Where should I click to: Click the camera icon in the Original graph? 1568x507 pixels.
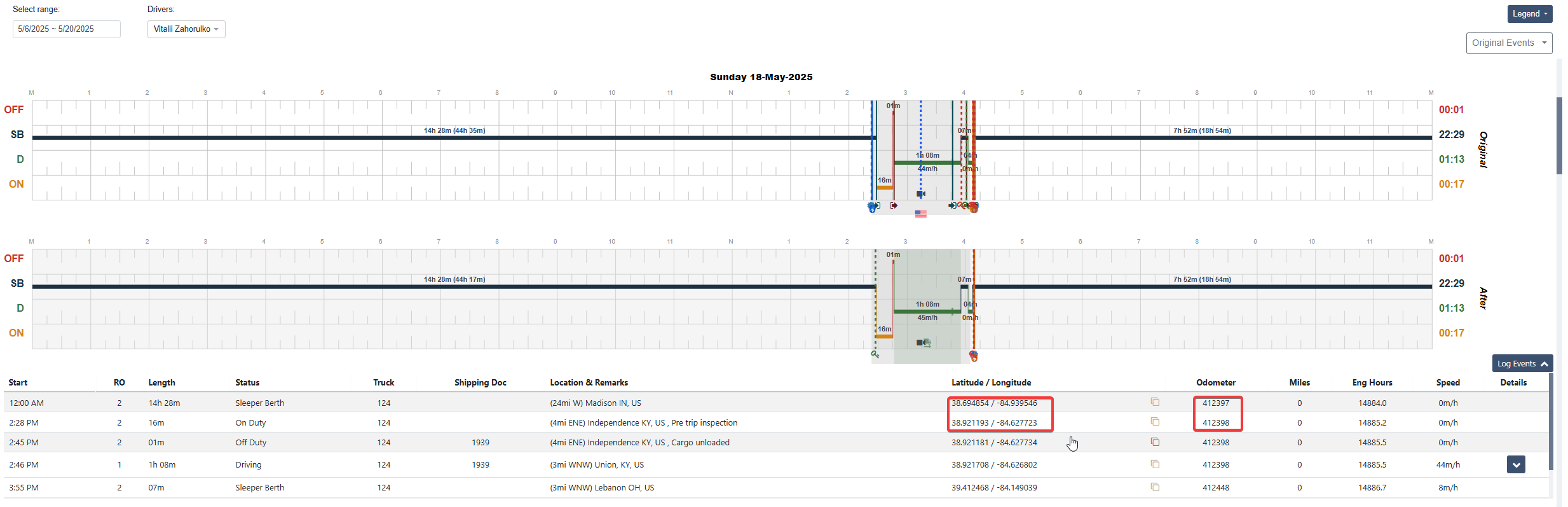[921, 193]
